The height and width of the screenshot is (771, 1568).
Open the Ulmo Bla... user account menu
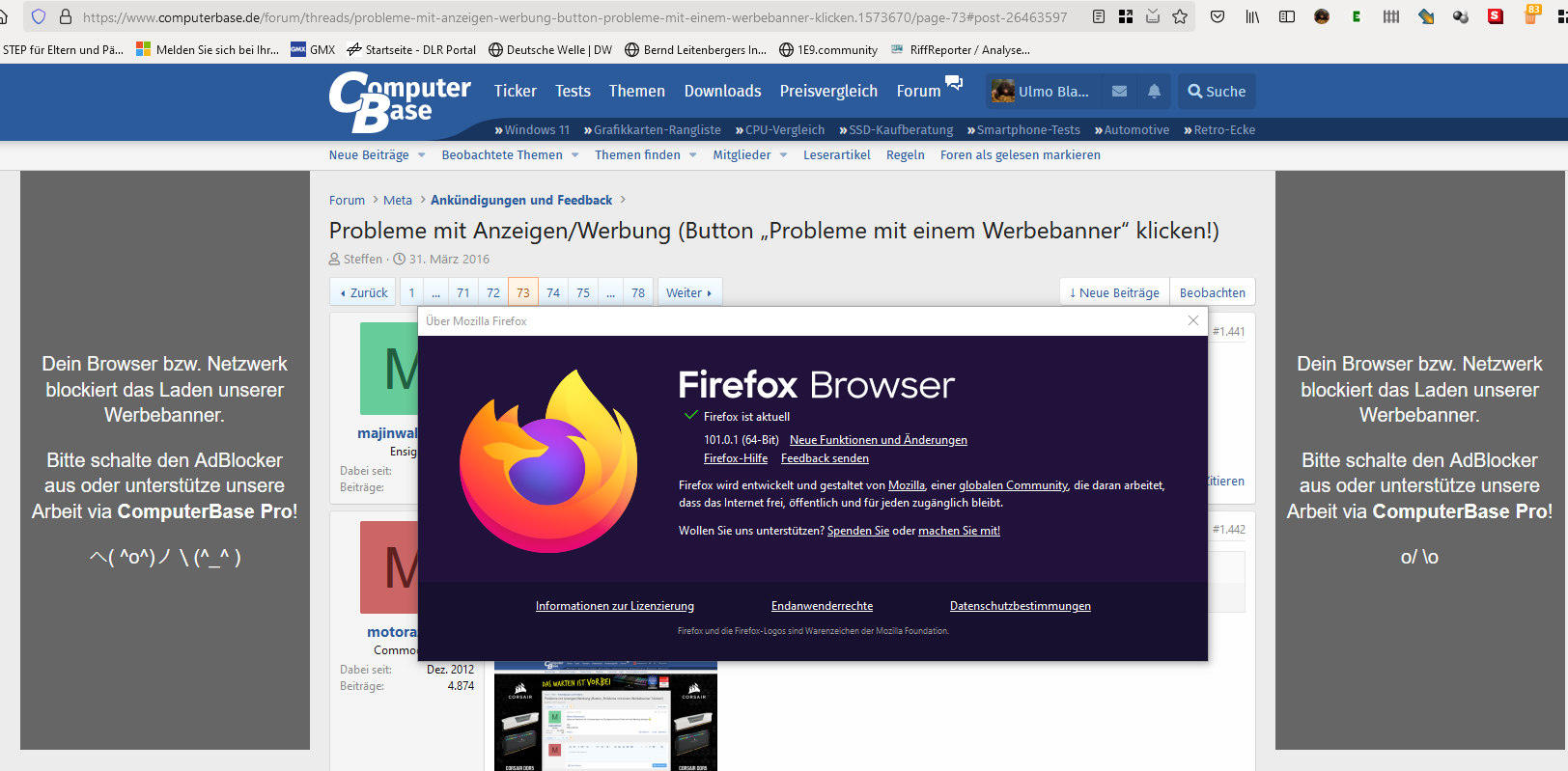(1040, 91)
